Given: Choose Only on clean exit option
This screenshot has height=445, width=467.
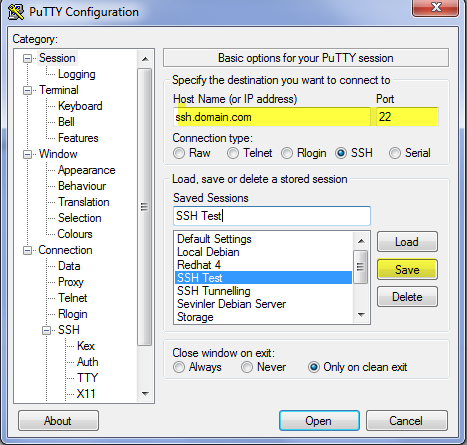Looking at the screenshot, I should 314,367.
